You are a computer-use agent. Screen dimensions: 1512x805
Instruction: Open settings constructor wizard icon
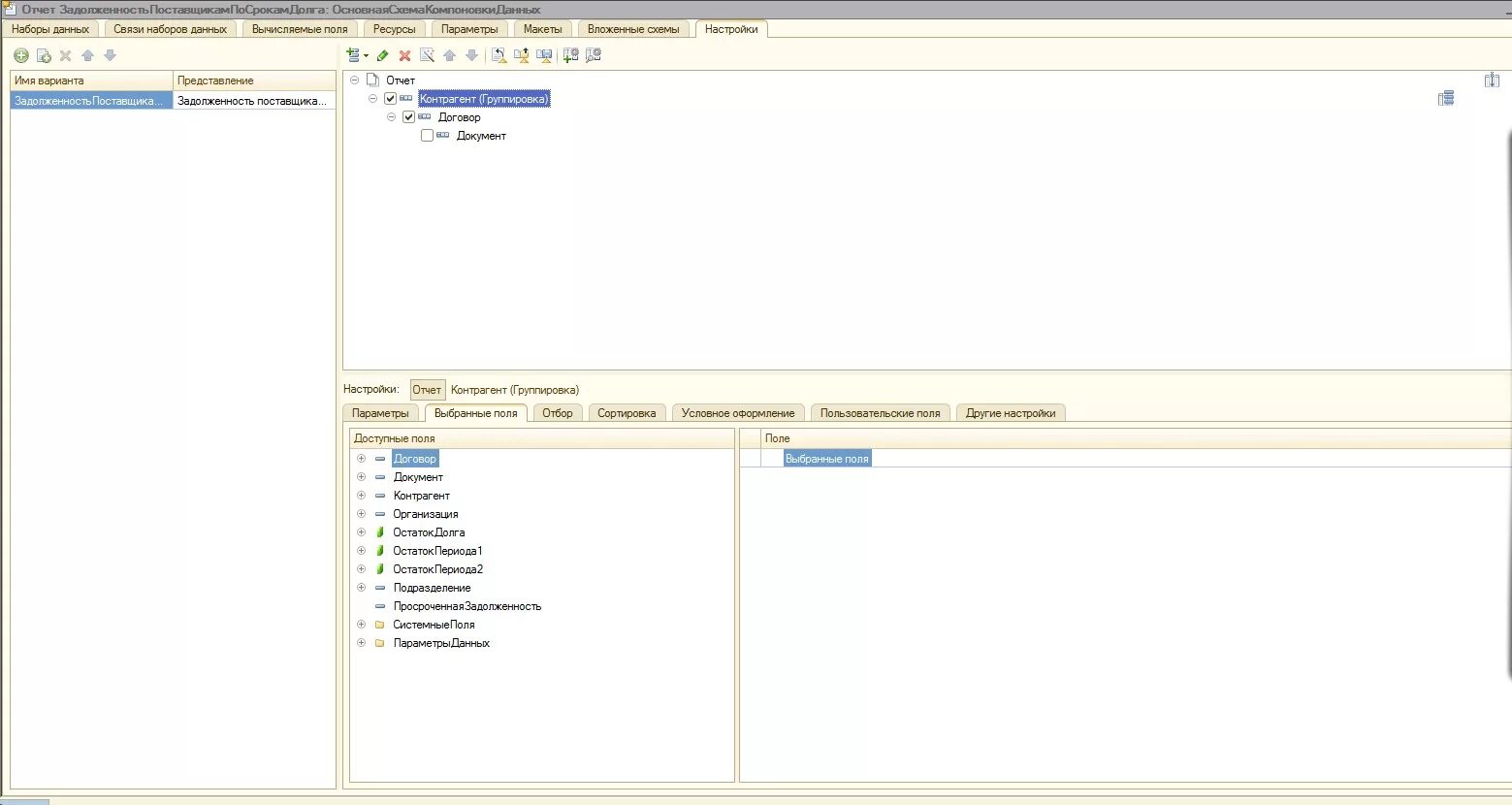427,55
